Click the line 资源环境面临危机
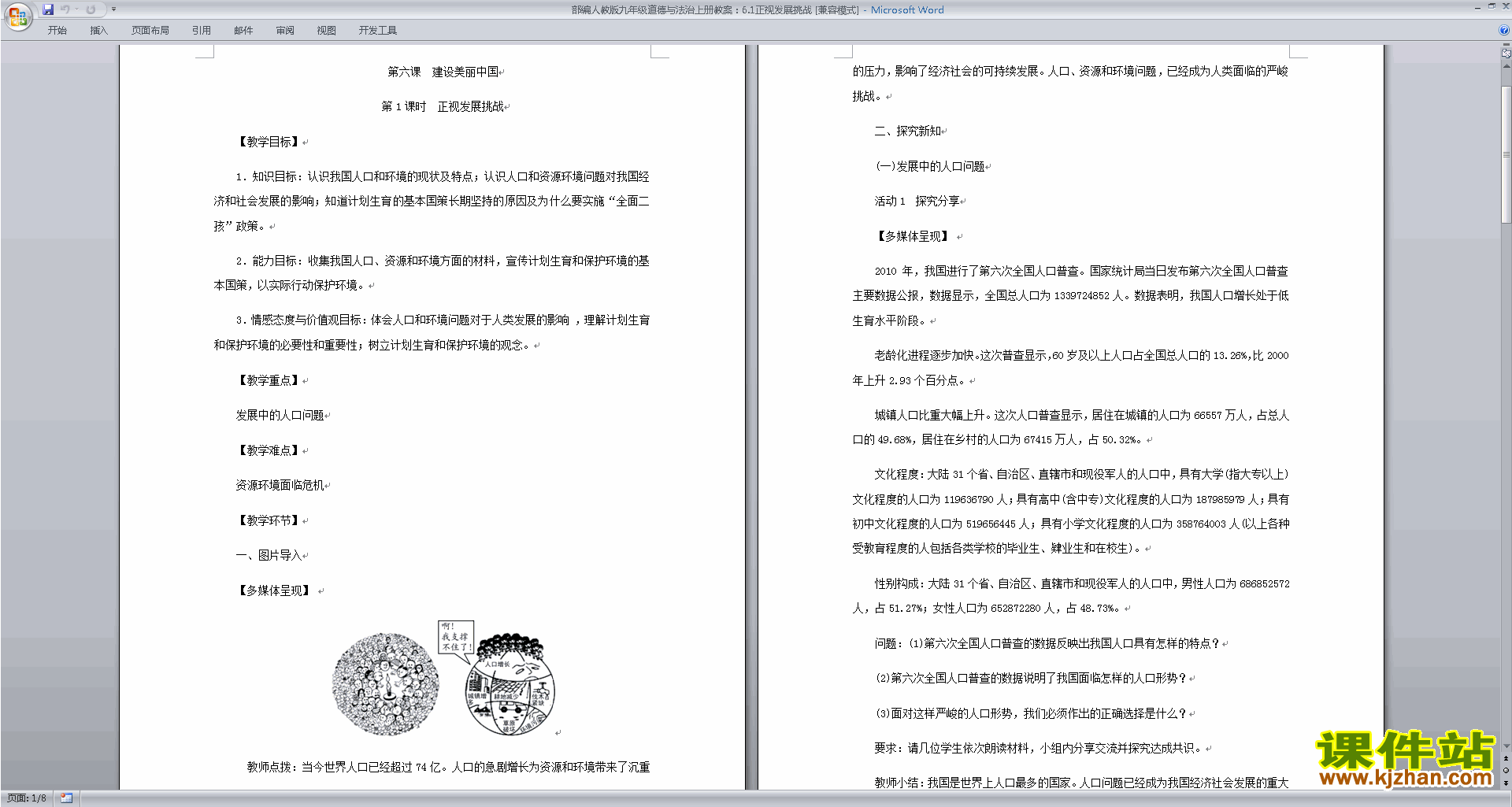The image size is (1512, 807). [280, 485]
